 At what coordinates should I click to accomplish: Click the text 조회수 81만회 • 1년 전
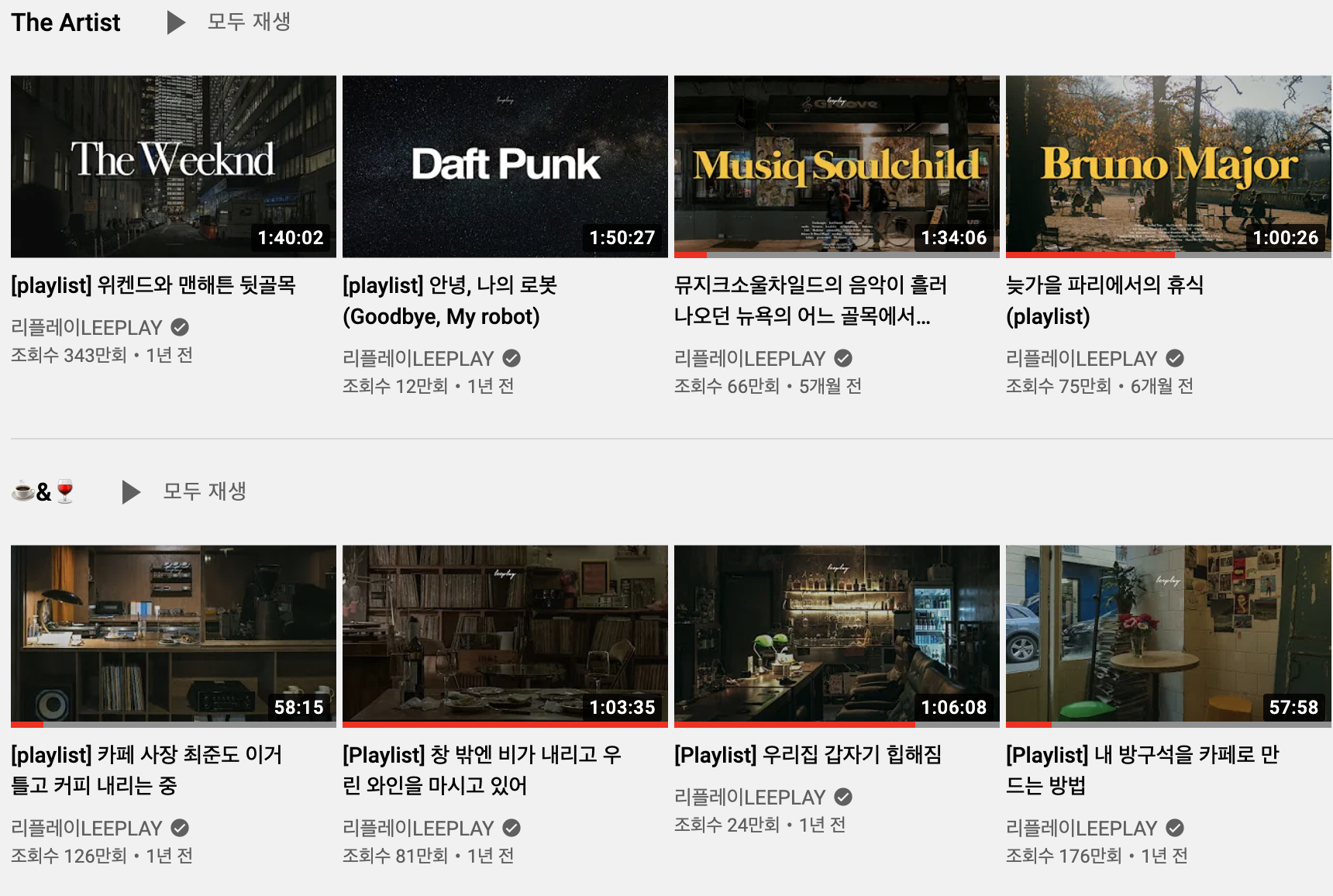[429, 856]
